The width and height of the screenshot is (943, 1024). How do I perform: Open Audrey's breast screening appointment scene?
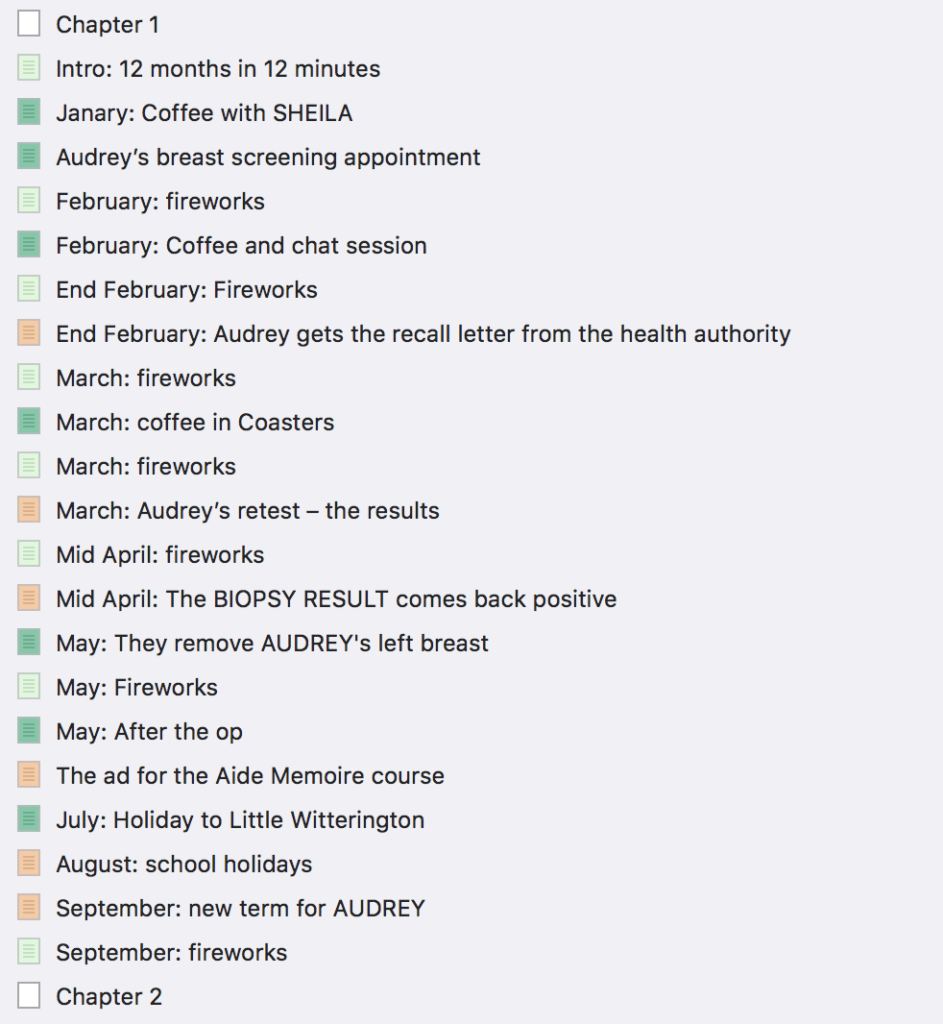coord(268,157)
